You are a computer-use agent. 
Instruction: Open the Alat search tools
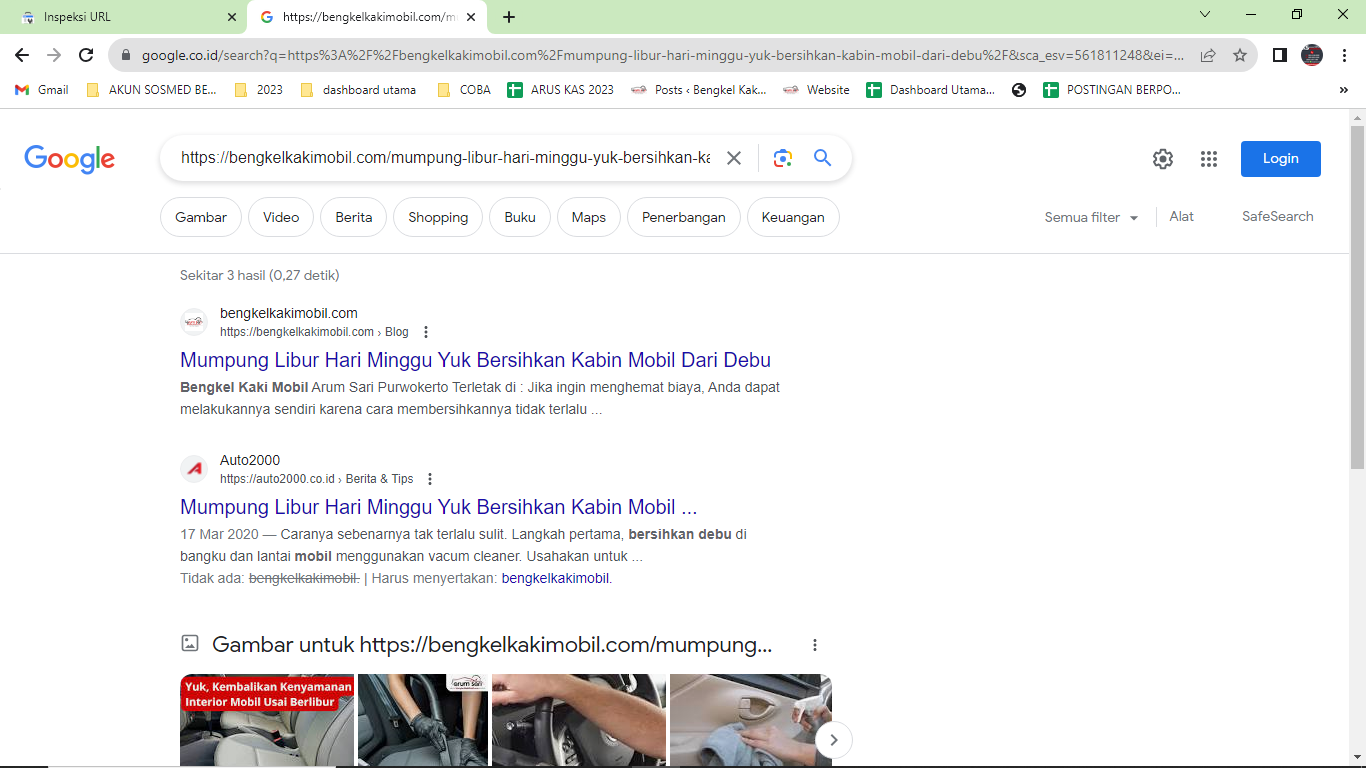pos(1182,216)
